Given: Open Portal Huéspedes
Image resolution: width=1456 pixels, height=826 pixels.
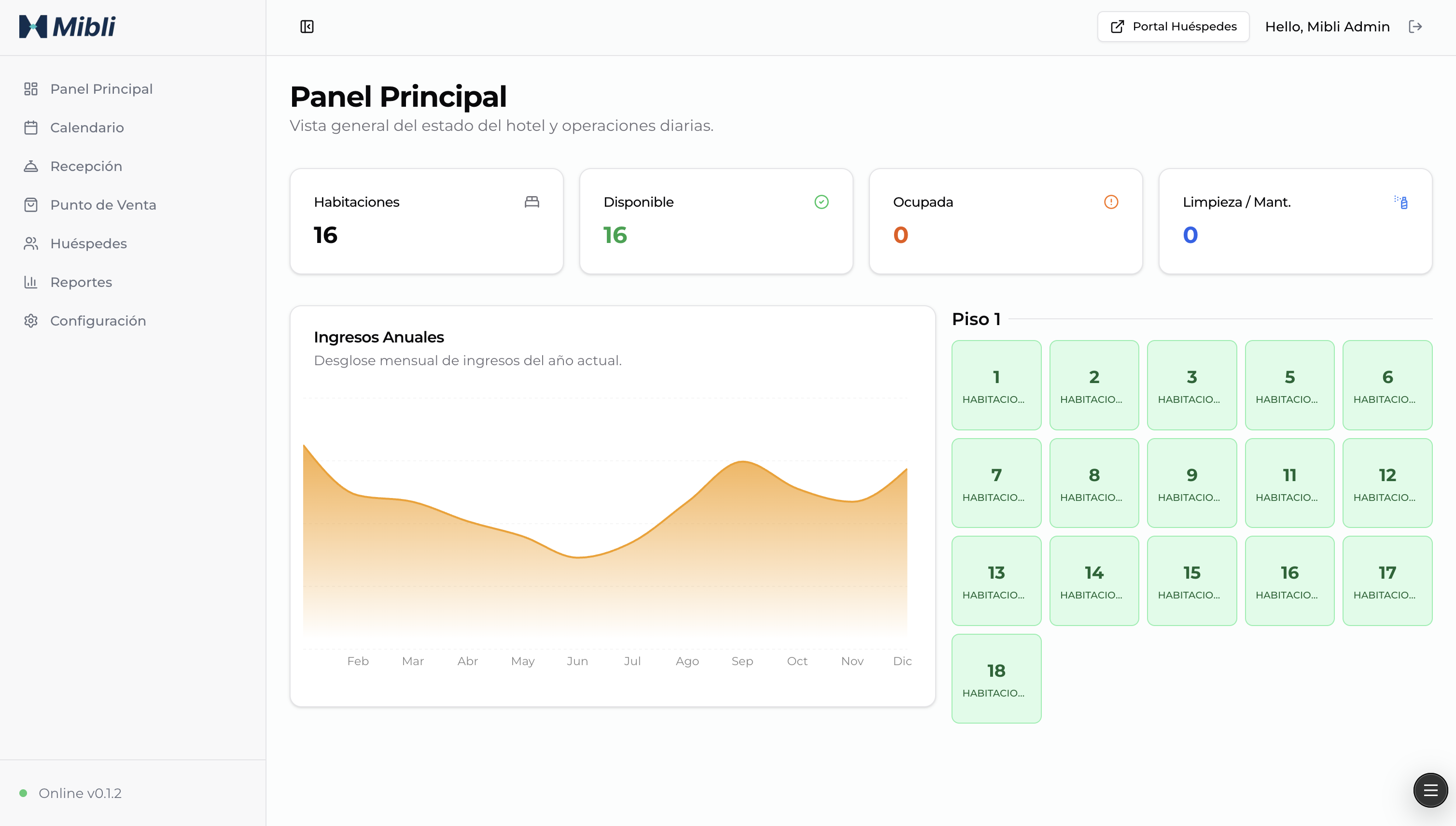Looking at the screenshot, I should 1173,27.
